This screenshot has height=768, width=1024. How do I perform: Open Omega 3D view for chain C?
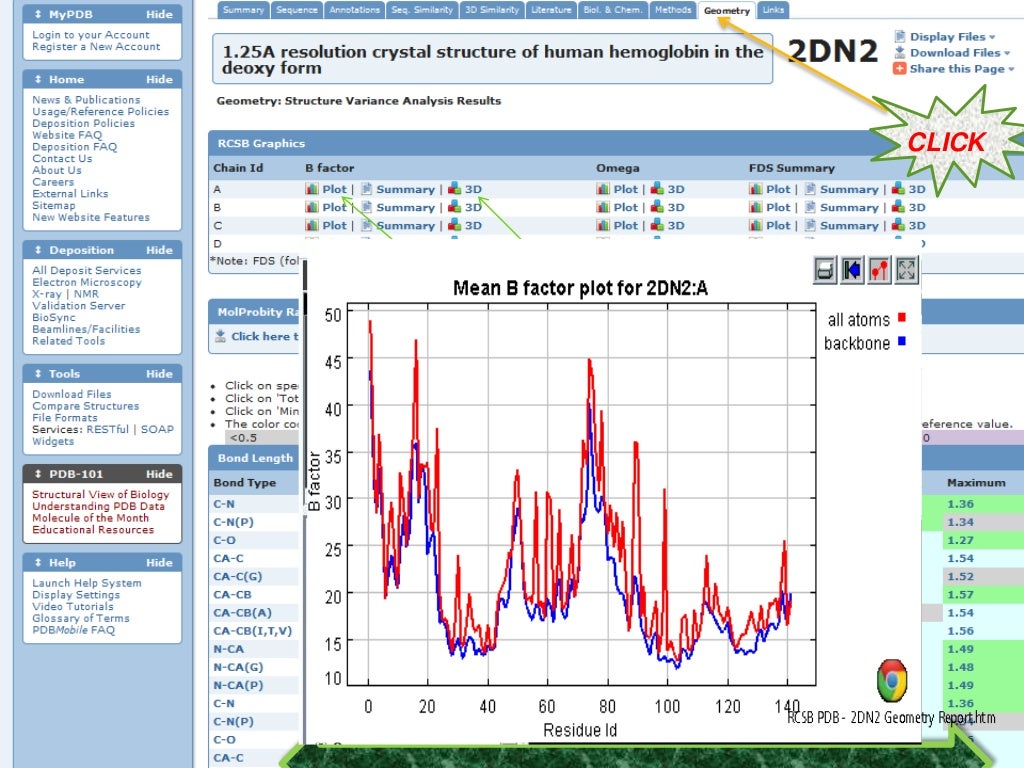click(676, 225)
